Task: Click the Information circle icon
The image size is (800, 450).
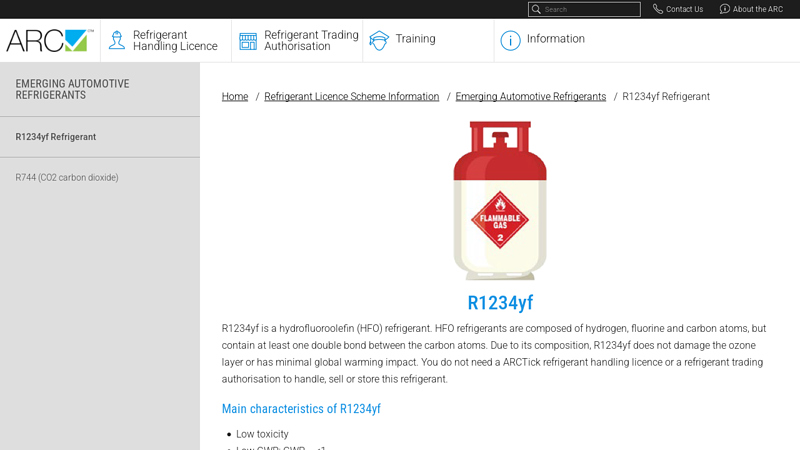Action: pos(510,40)
